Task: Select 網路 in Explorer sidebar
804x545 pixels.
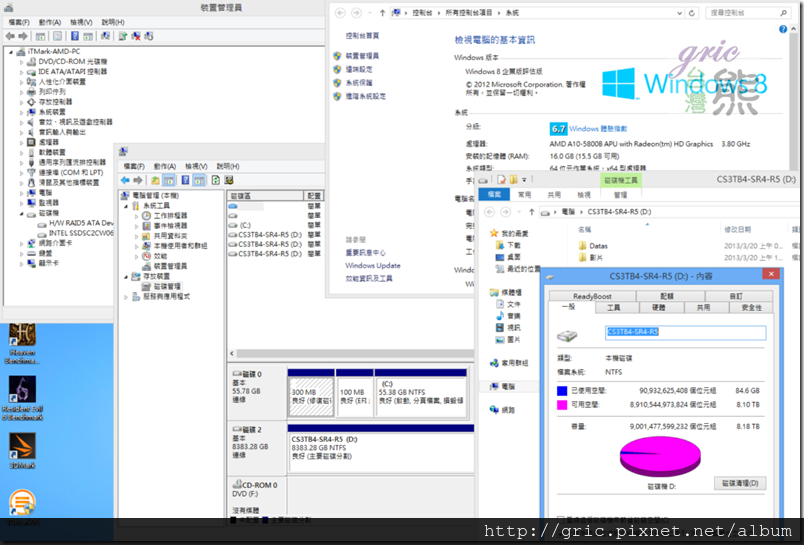Action: click(x=508, y=410)
